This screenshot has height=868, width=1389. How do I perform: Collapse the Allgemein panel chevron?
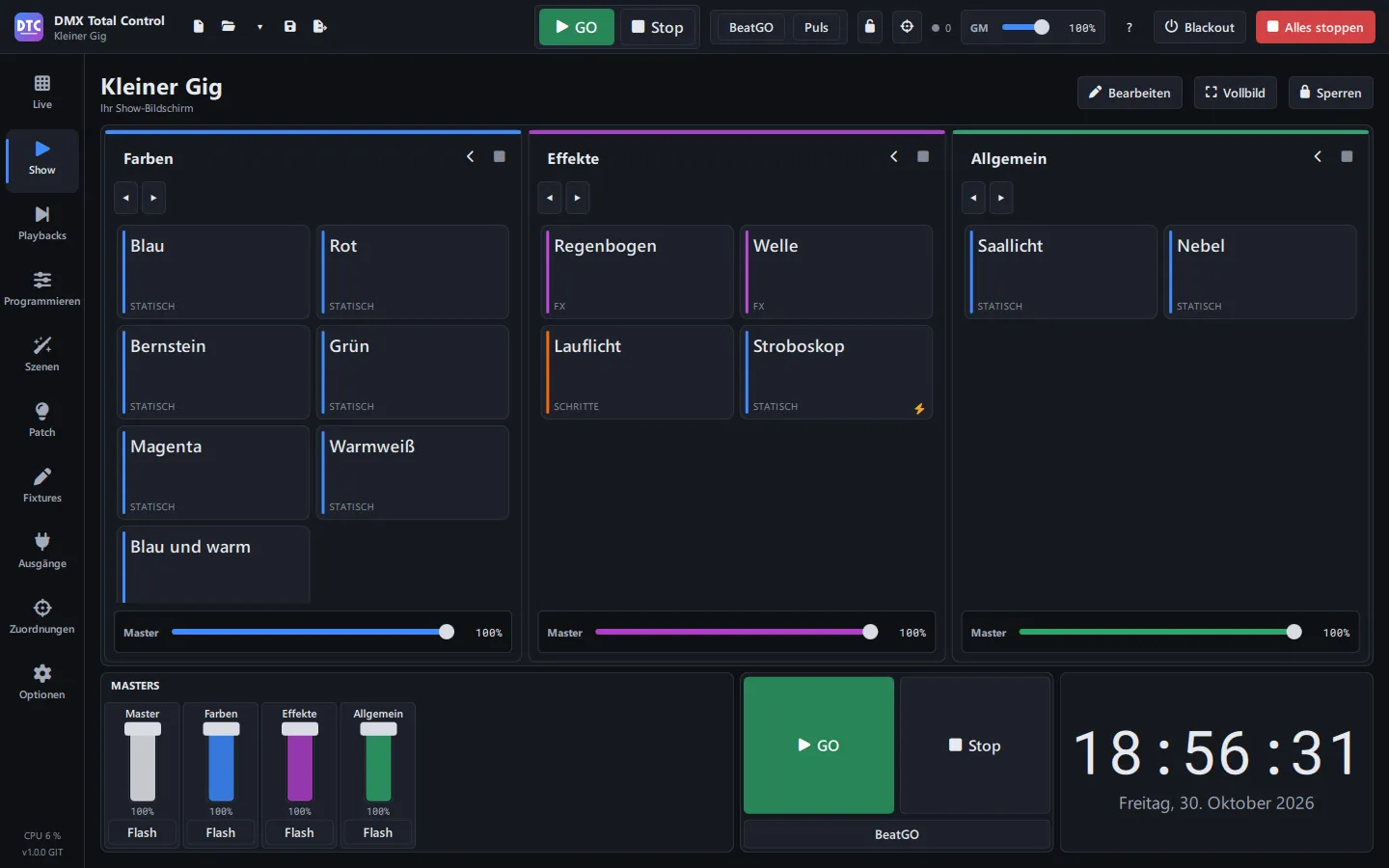tap(1318, 156)
